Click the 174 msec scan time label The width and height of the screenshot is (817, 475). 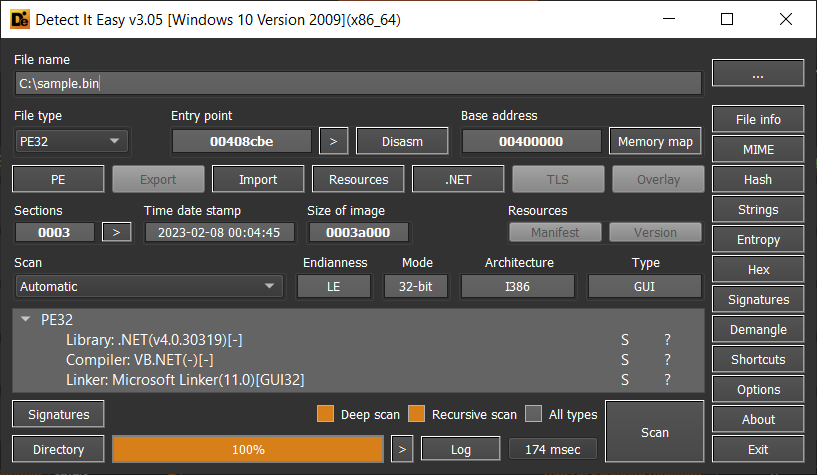(552, 449)
